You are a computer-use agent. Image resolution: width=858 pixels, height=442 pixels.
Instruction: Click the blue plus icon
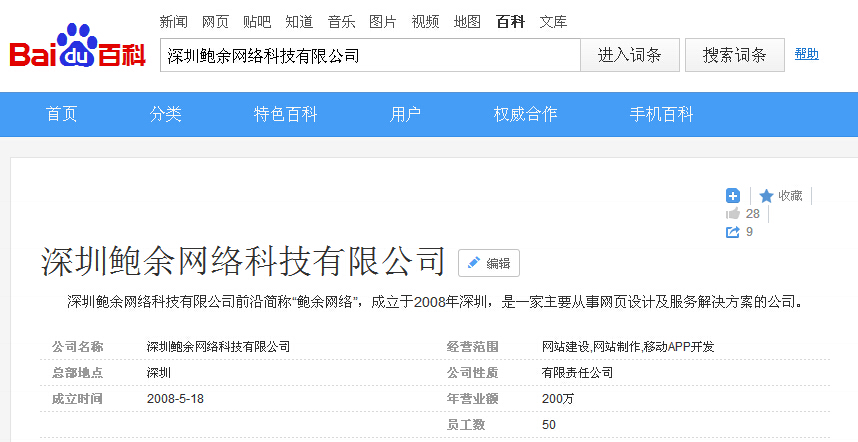pos(733,196)
